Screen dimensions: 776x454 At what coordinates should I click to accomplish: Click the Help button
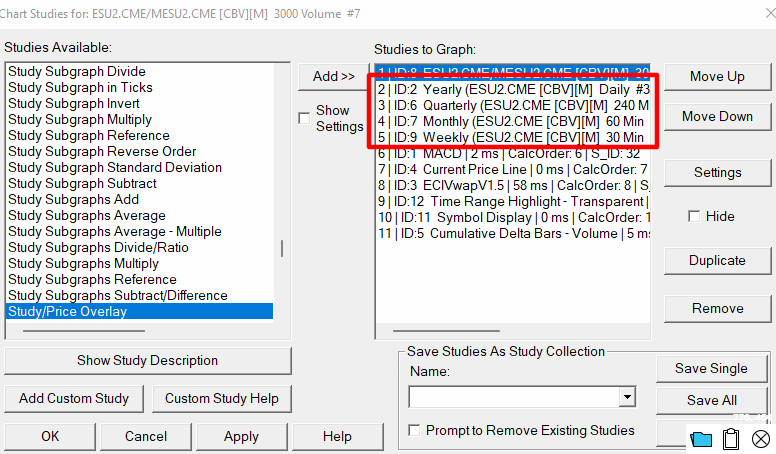tap(337, 436)
